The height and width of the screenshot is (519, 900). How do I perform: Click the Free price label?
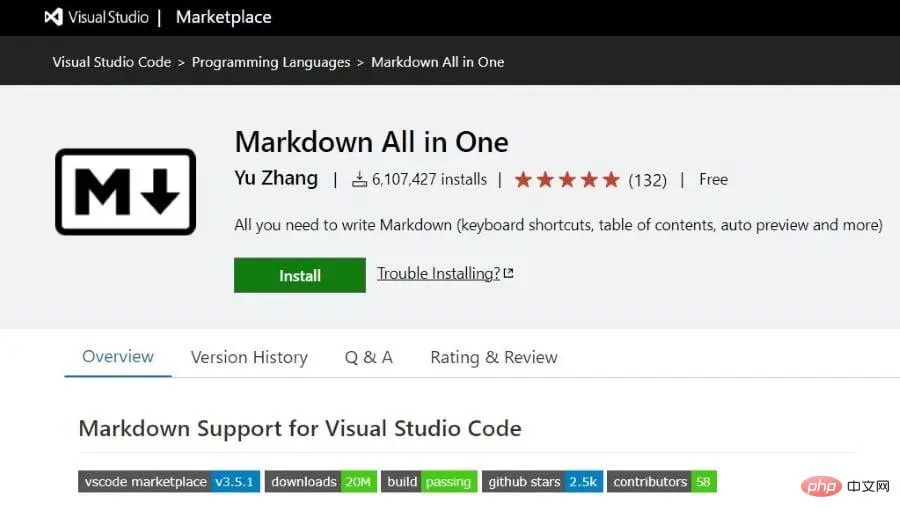pos(713,180)
